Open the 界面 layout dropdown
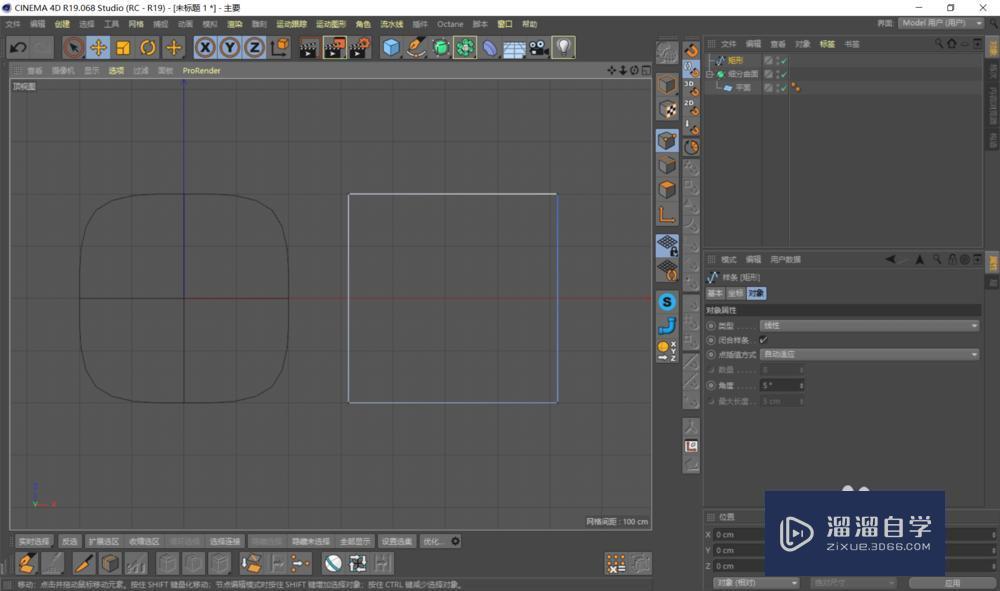This screenshot has width=1000, height=591. [940, 23]
